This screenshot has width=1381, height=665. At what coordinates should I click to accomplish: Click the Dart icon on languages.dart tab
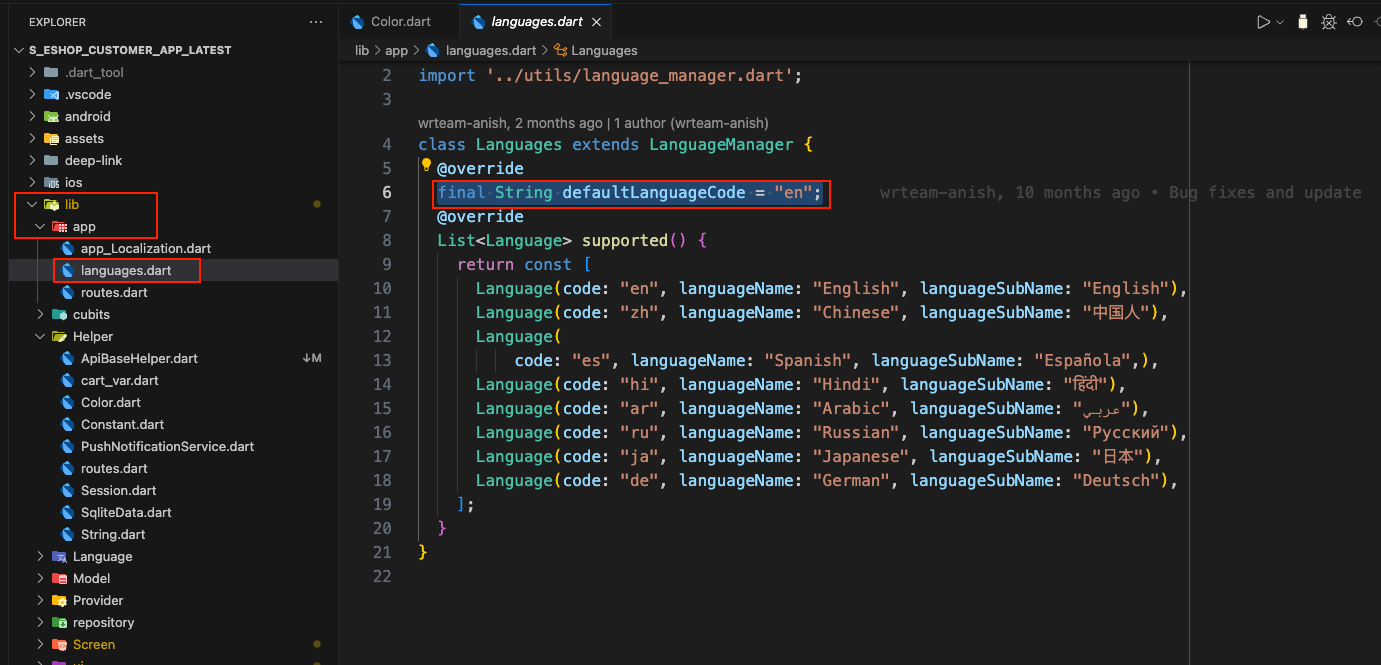479,22
